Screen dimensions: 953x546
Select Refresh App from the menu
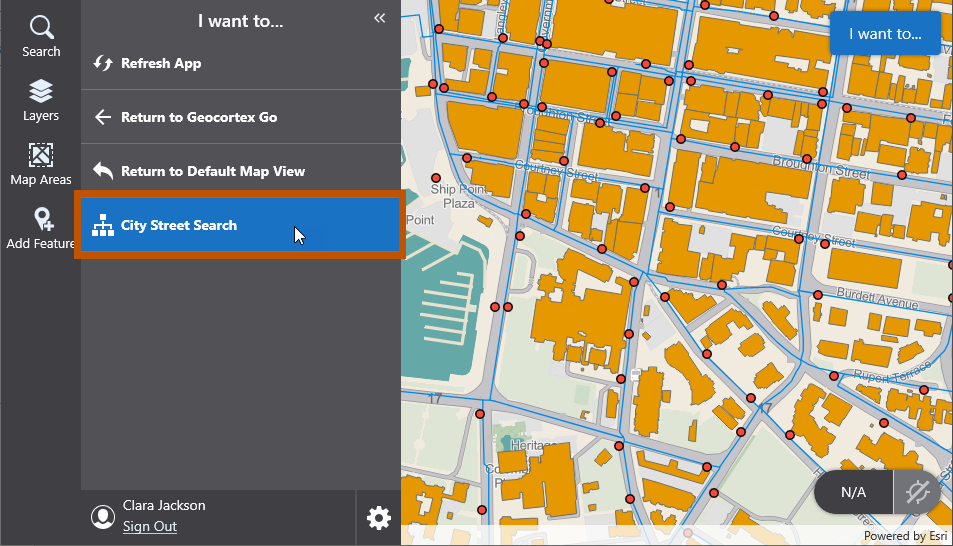click(x=161, y=63)
